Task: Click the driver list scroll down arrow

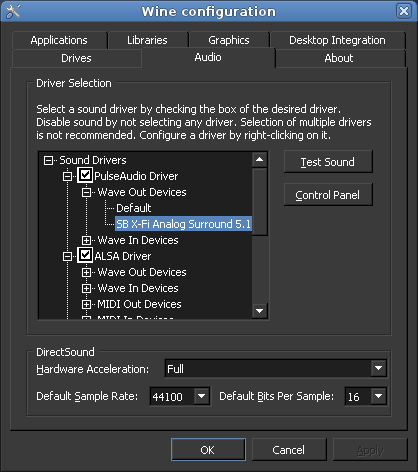Action: (259, 311)
